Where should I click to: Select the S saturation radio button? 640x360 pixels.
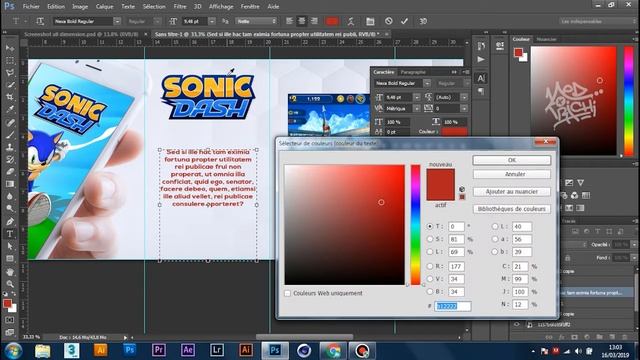coord(429,239)
